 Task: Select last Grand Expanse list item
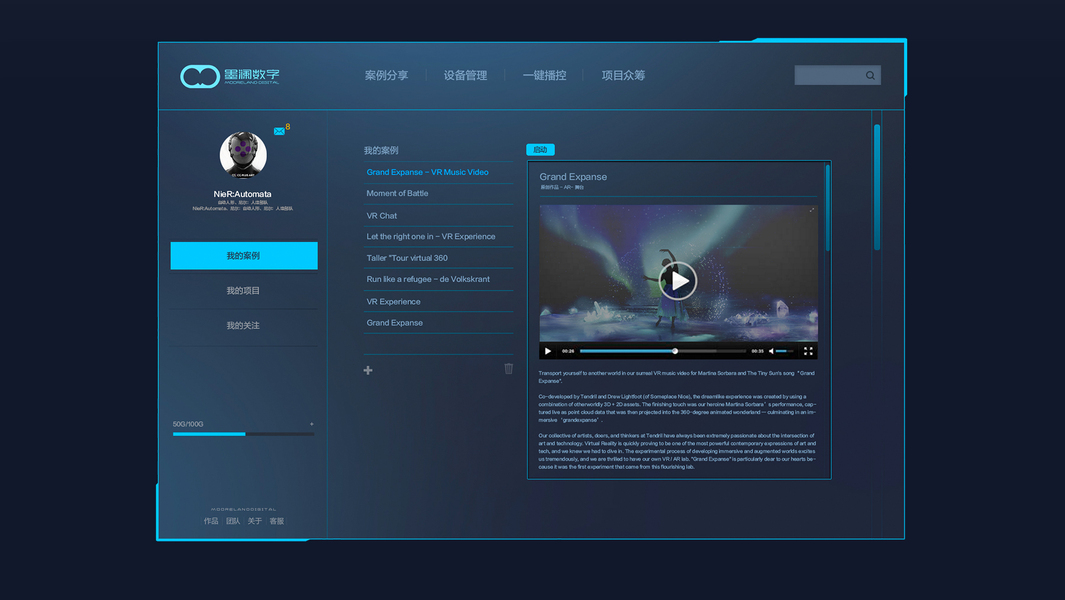[x=395, y=323]
